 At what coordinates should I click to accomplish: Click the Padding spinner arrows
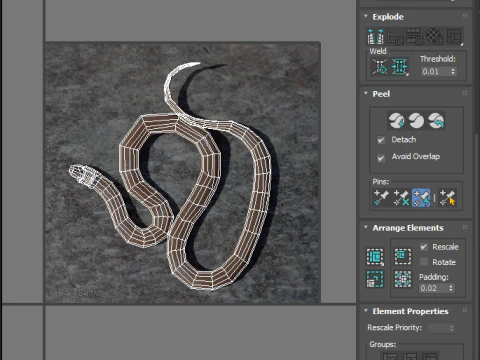click(x=451, y=288)
